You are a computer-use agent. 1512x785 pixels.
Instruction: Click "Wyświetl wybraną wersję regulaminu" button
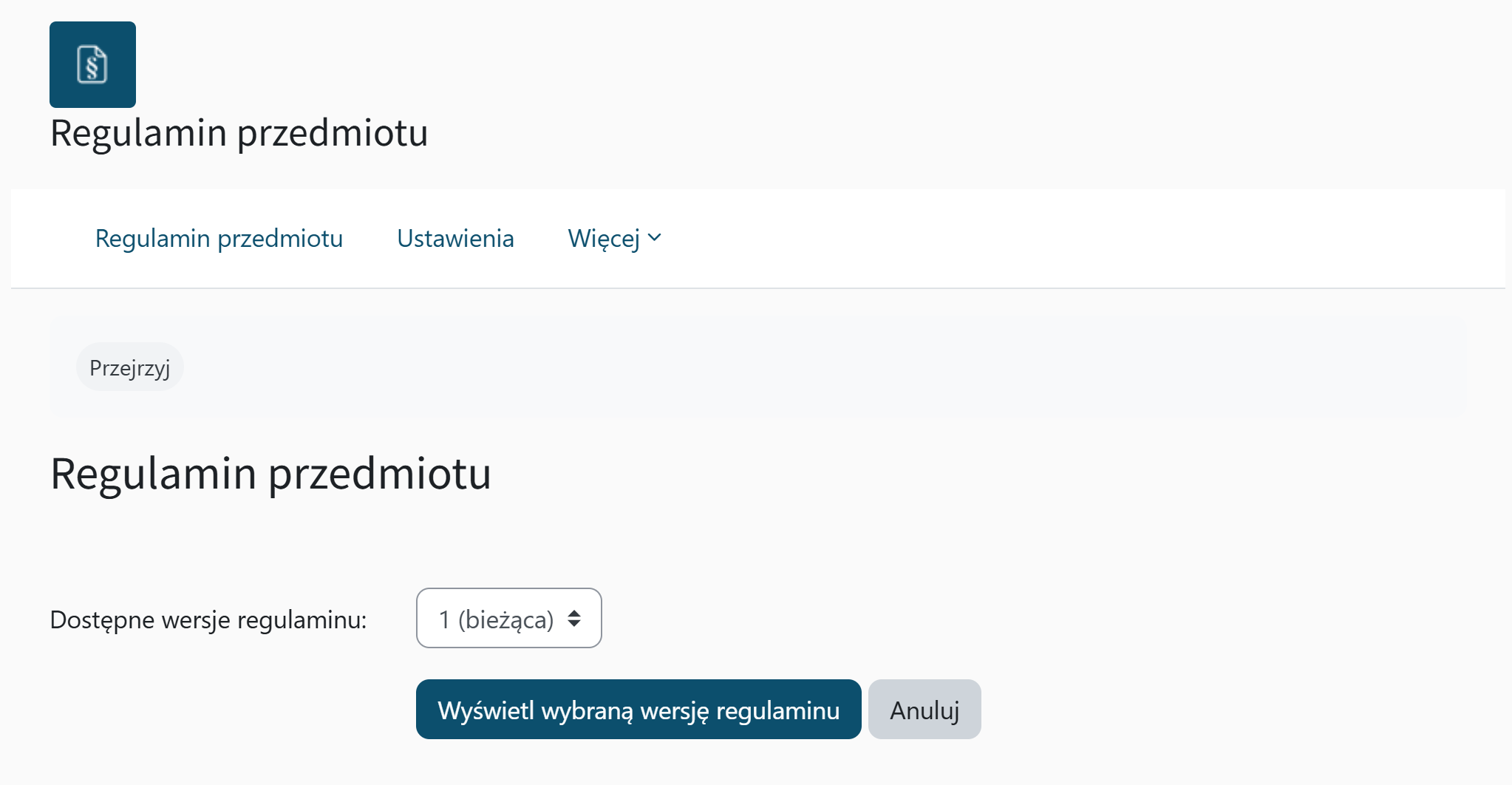(x=638, y=710)
